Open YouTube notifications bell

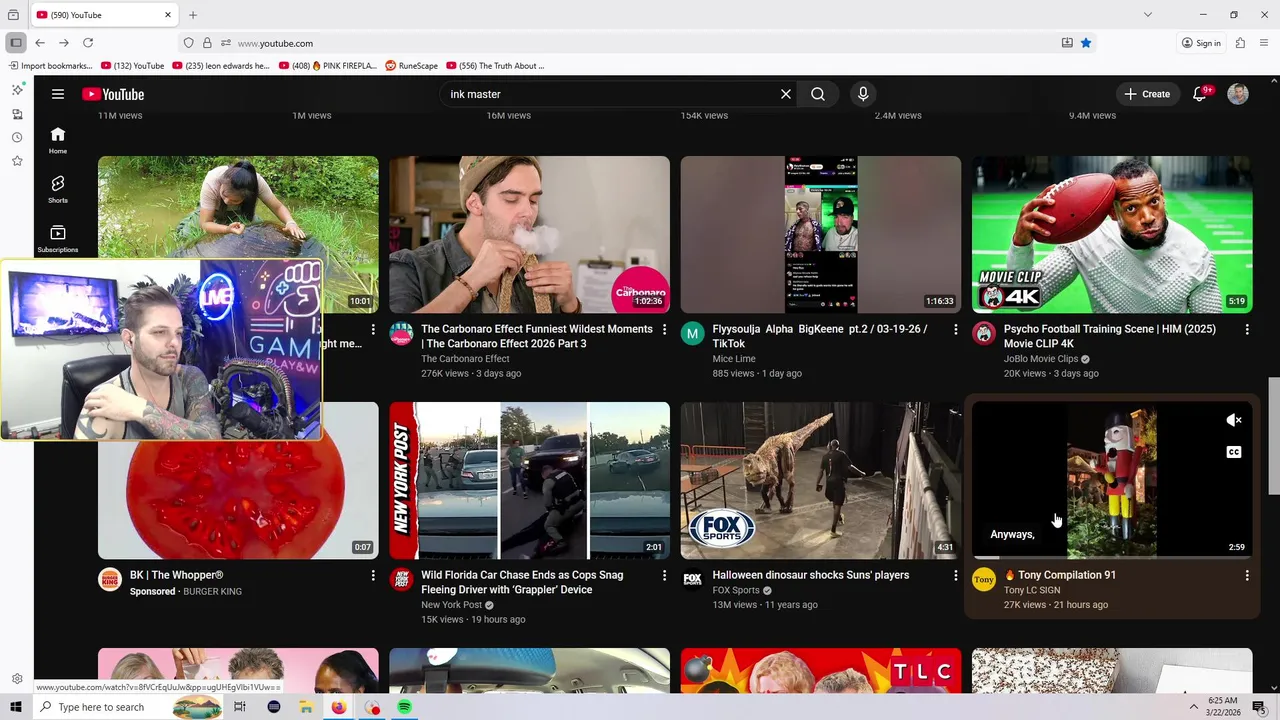[1200, 94]
